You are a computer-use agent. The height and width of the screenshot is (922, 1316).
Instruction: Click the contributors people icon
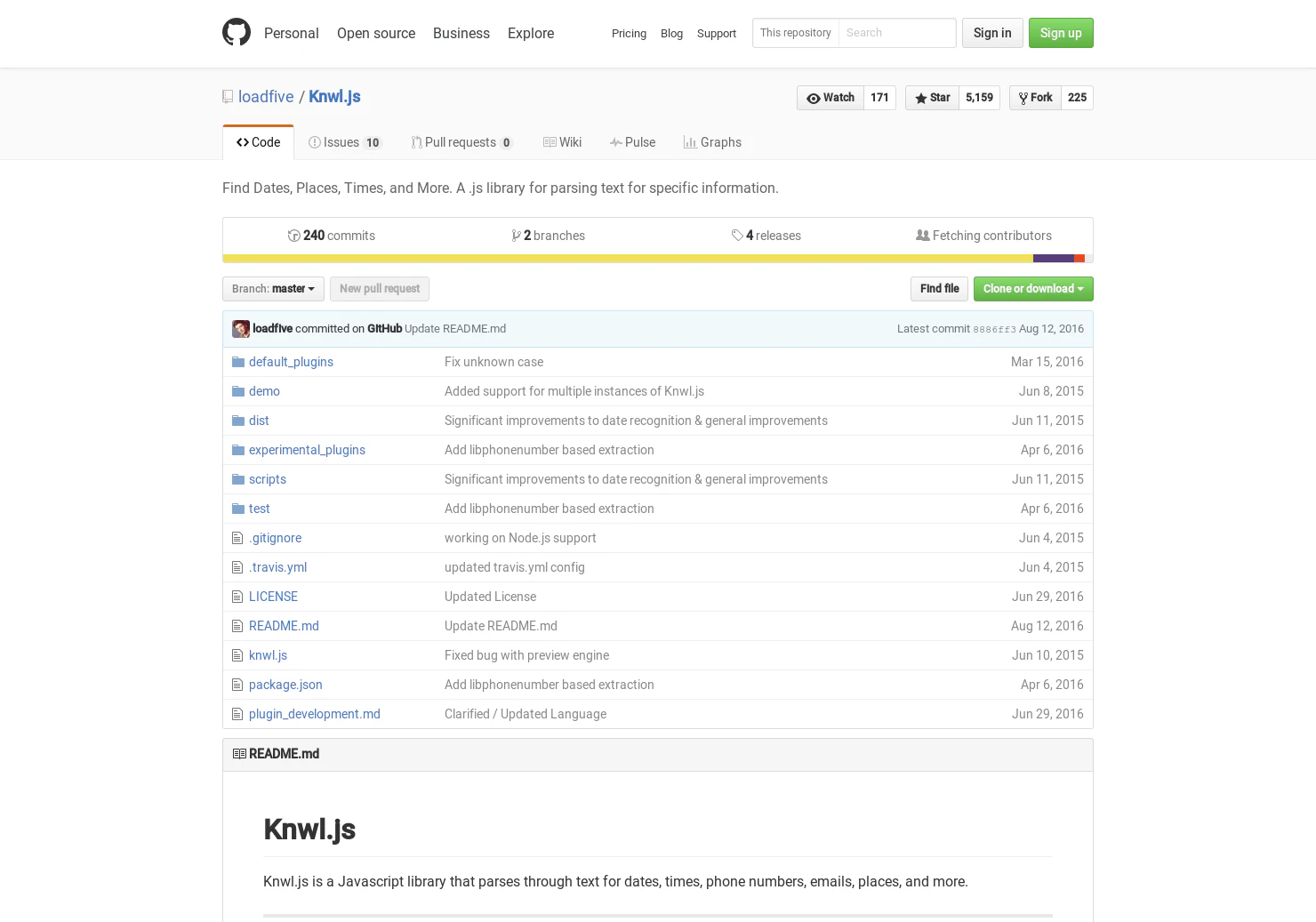pos(923,236)
